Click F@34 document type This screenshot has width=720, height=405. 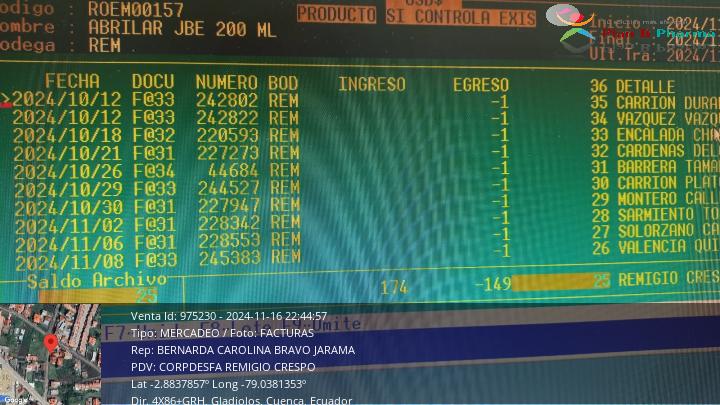coord(154,171)
